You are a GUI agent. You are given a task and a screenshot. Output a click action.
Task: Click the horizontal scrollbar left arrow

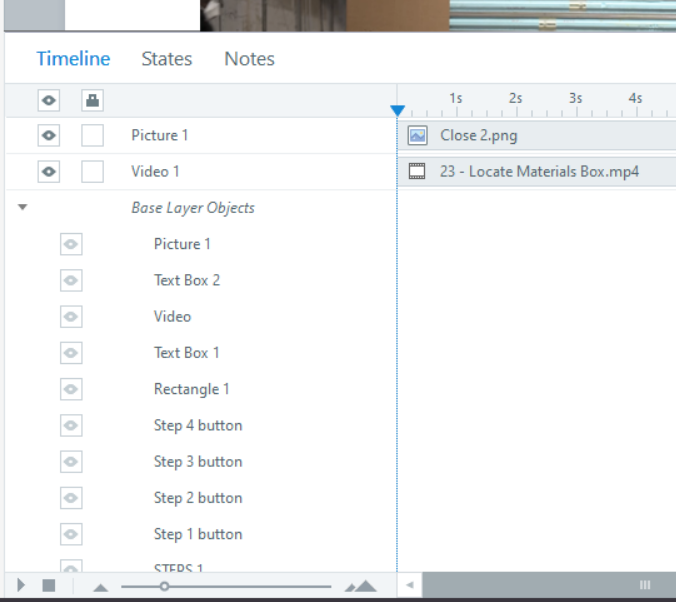[x=410, y=585]
